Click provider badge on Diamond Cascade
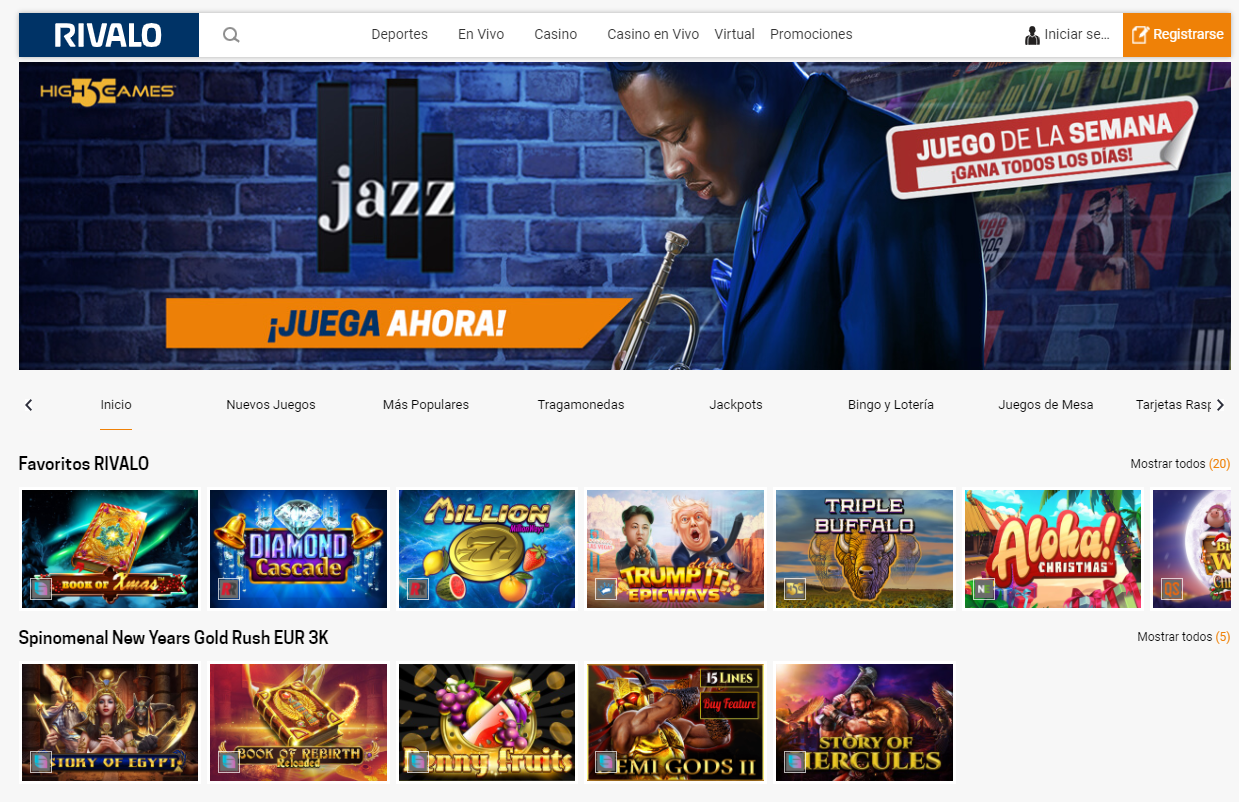This screenshot has height=802, width=1239. pyautogui.click(x=229, y=589)
